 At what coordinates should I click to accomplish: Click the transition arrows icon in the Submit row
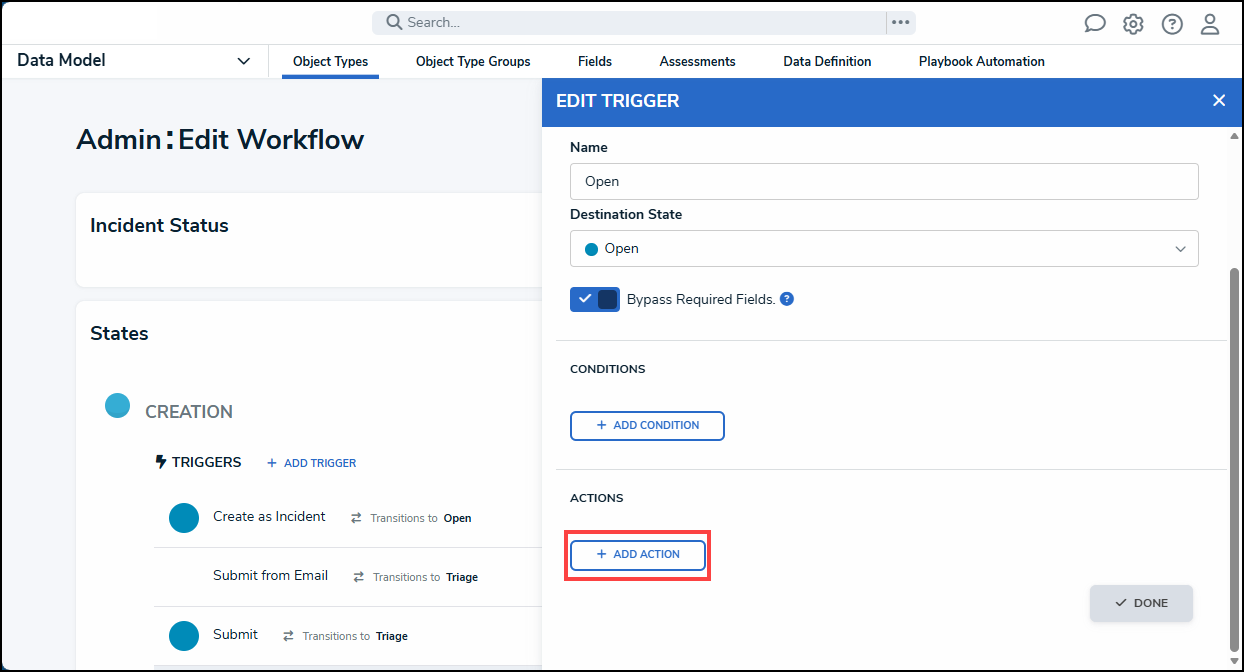click(289, 636)
